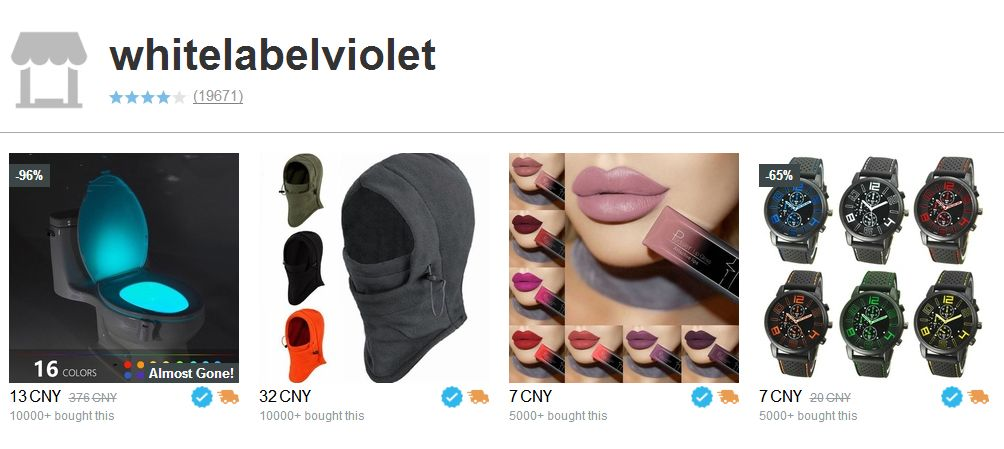The image size is (1004, 449).
Task: Click the -65% discount badge on watches
Action: click(779, 175)
